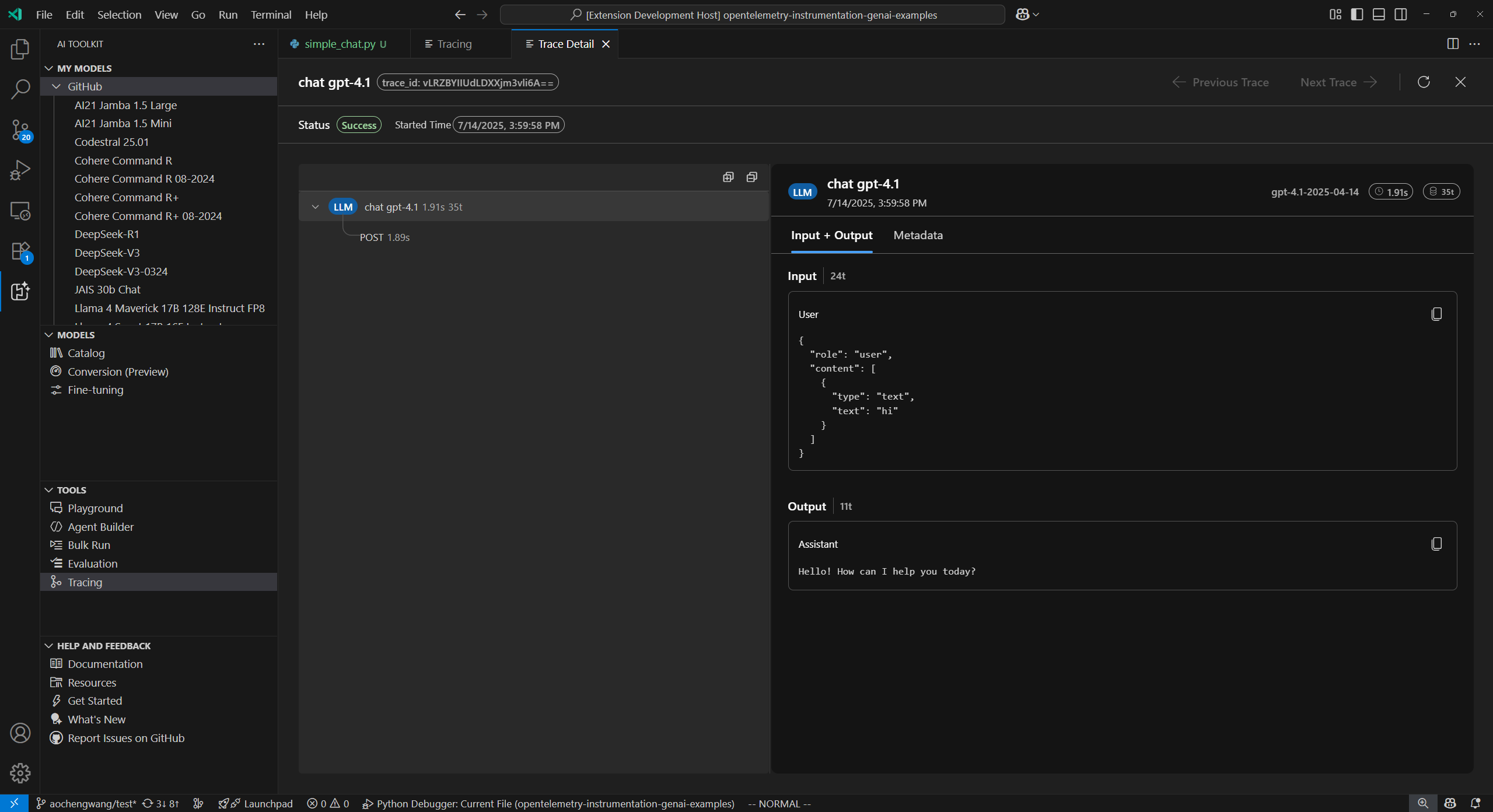The image size is (1493, 812).
Task: Copy the Assistant output text
Action: (x=1436, y=543)
